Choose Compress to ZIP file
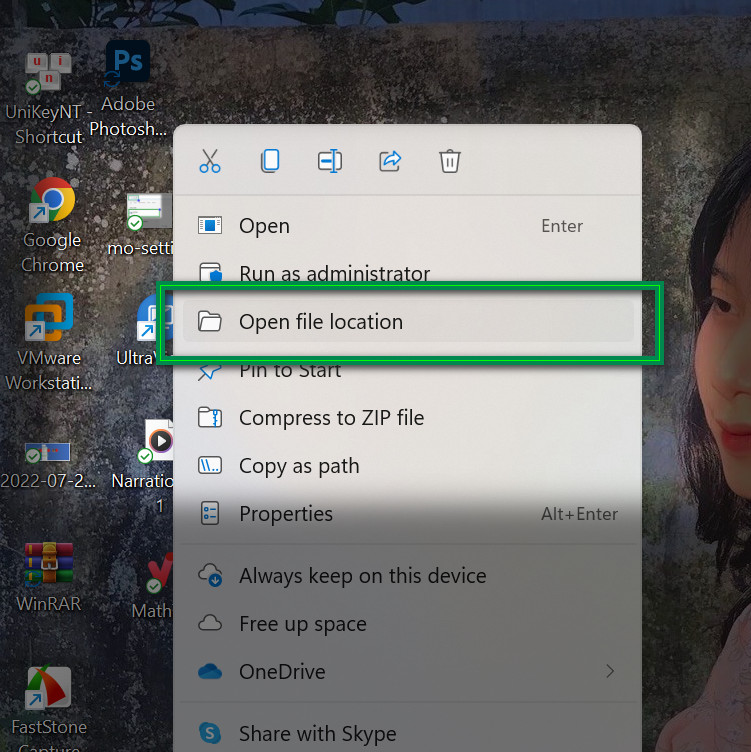This screenshot has height=752, width=751. (x=408, y=418)
